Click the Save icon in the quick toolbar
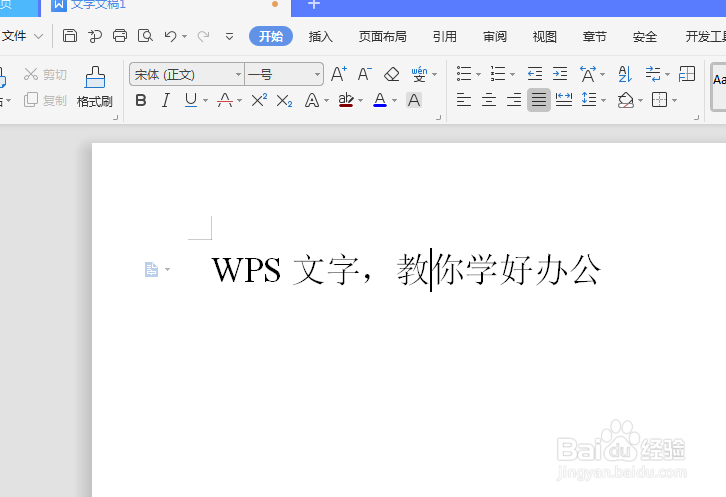This screenshot has width=726, height=497. coord(69,36)
